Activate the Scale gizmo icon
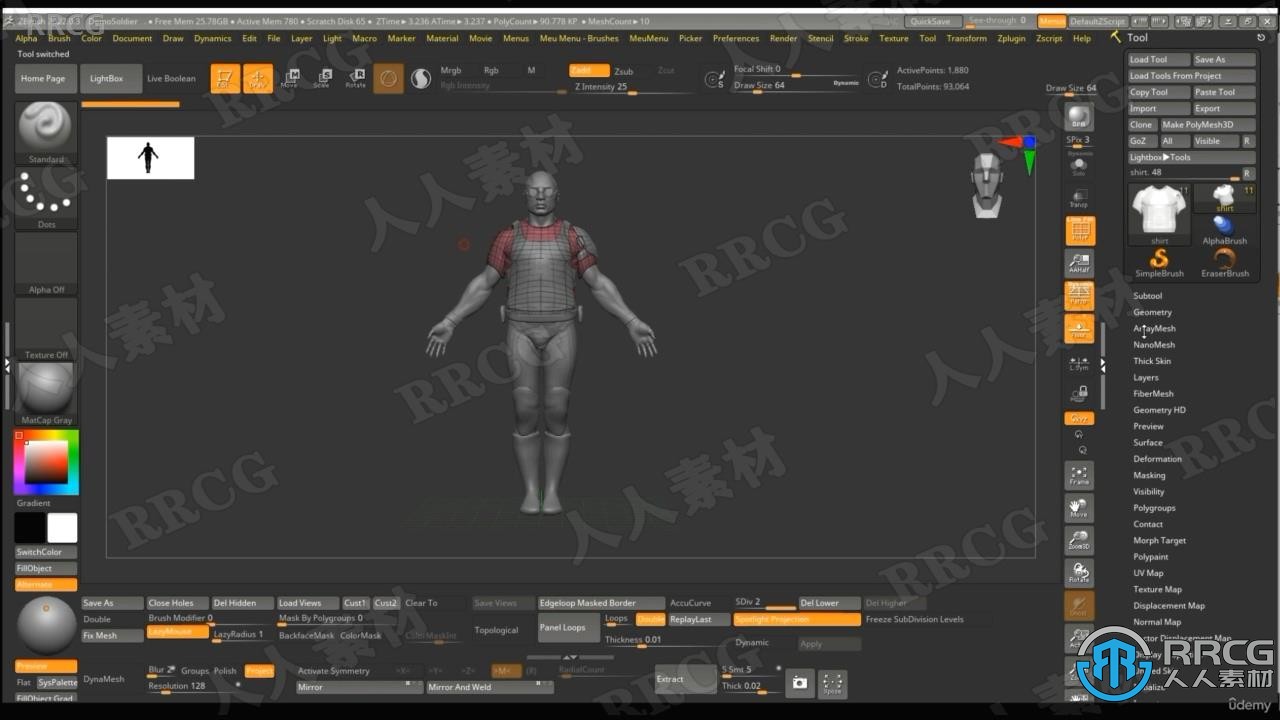This screenshot has width=1280, height=720. click(x=322, y=78)
